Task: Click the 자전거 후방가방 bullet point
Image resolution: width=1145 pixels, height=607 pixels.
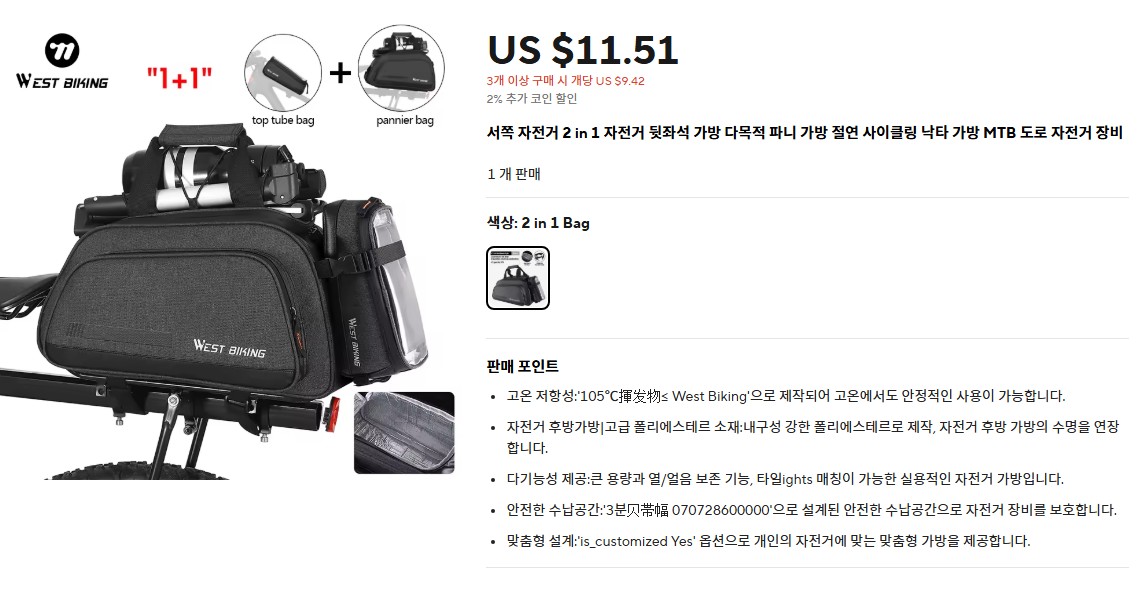Action: 813,437
